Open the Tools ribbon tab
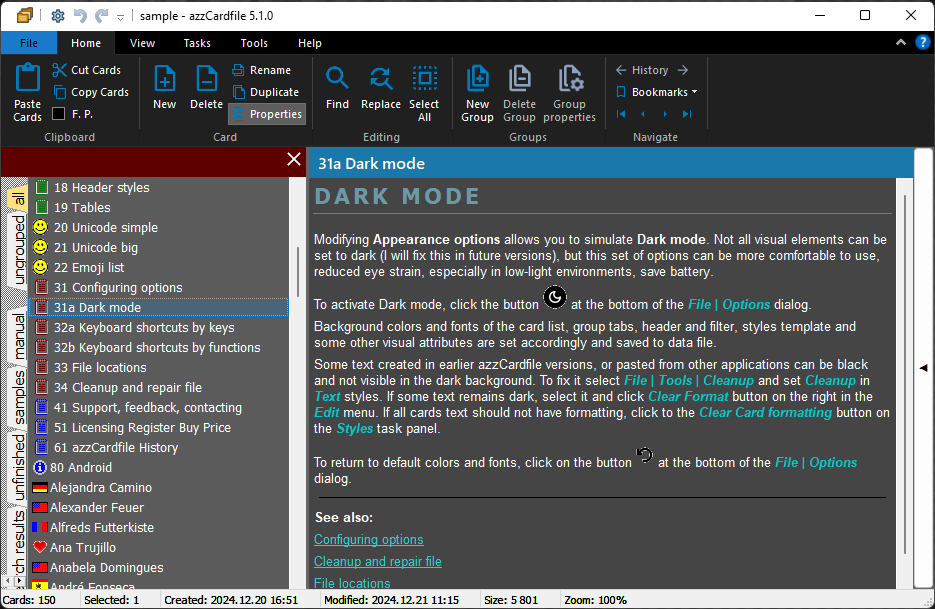Image resolution: width=935 pixels, height=609 pixels. click(x=254, y=43)
